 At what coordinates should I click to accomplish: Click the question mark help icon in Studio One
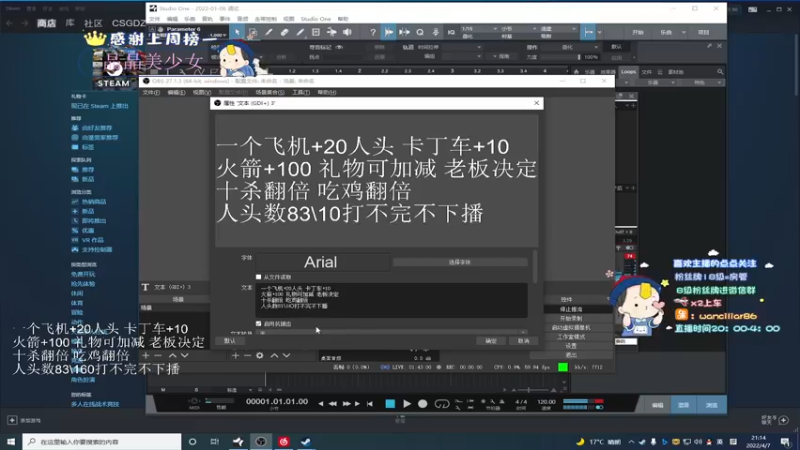(373, 32)
